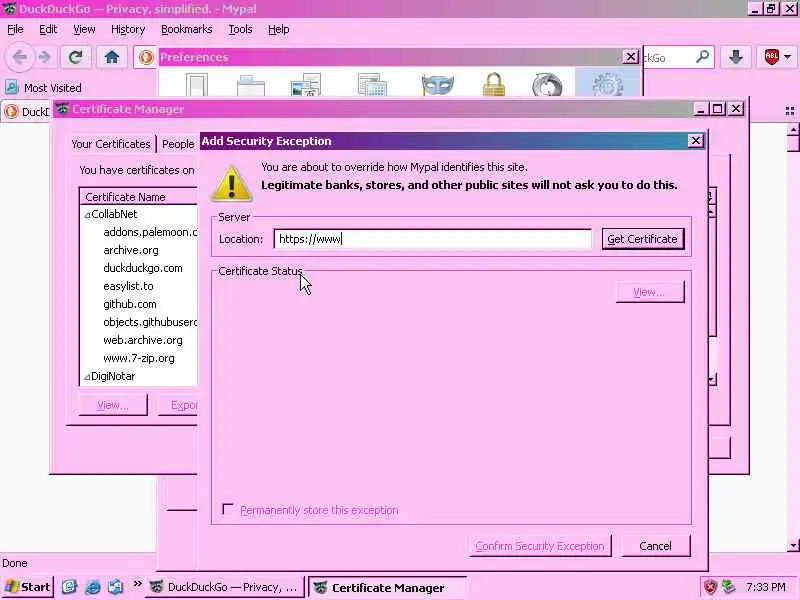The image size is (800, 600).
Task: Click the Certificate Name column header
Action: pyautogui.click(x=139, y=197)
